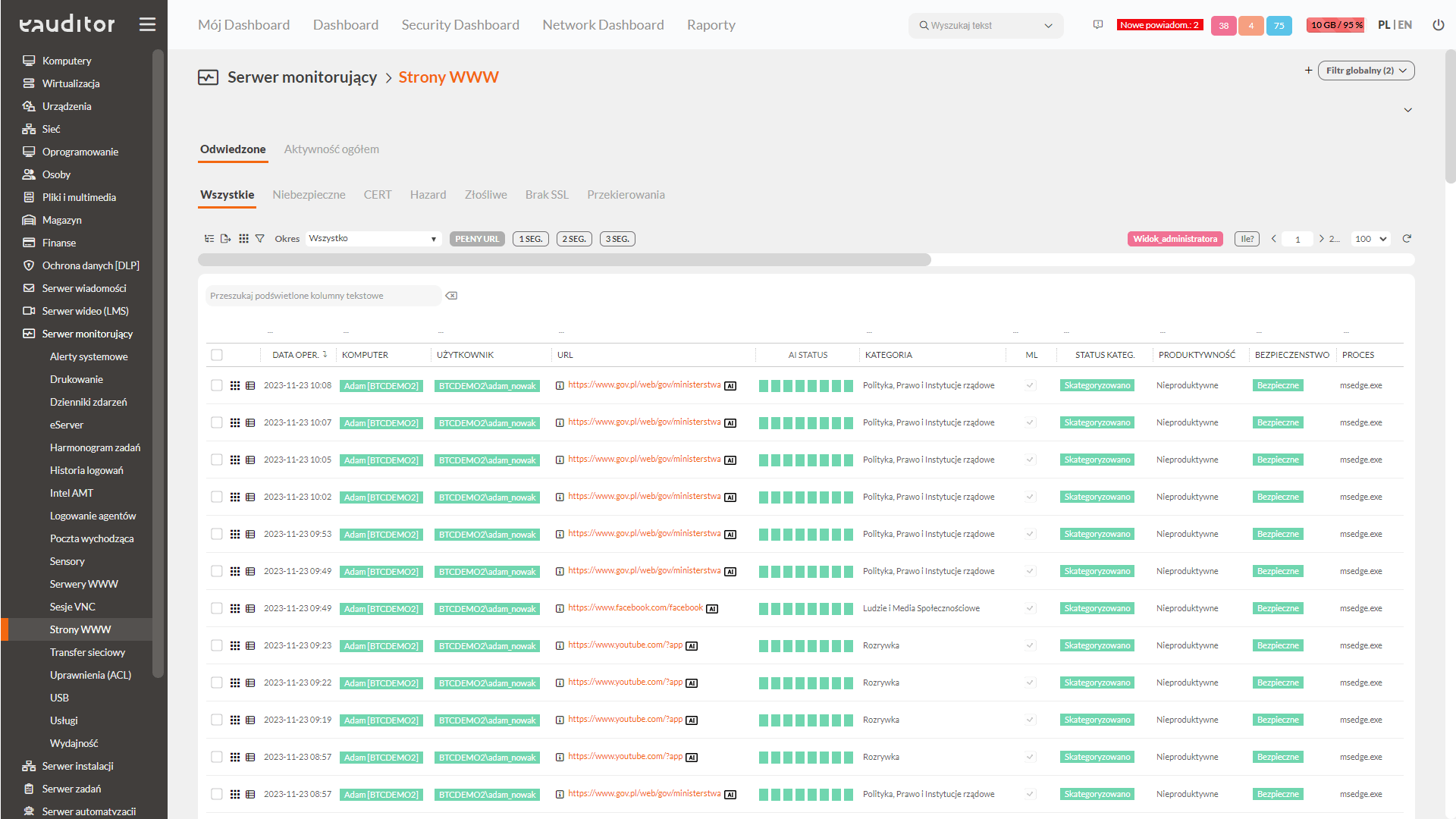Open the Raporty top menu
The width and height of the screenshot is (1456, 819).
tap(711, 25)
